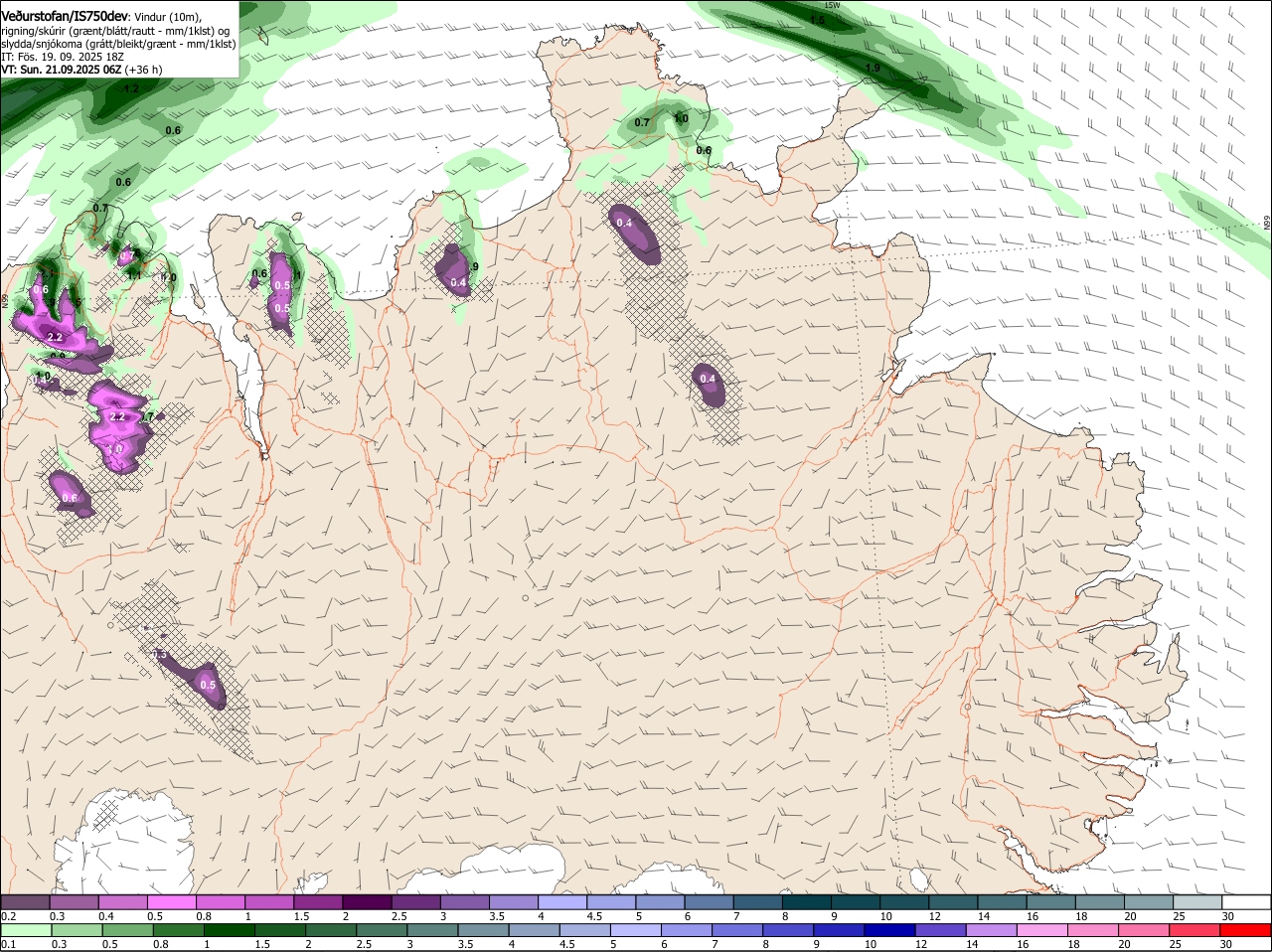This screenshot has width=1272, height=952.
Task: Pick lower legend swatch between 3 and 3.5
Action: click(433, 930)
